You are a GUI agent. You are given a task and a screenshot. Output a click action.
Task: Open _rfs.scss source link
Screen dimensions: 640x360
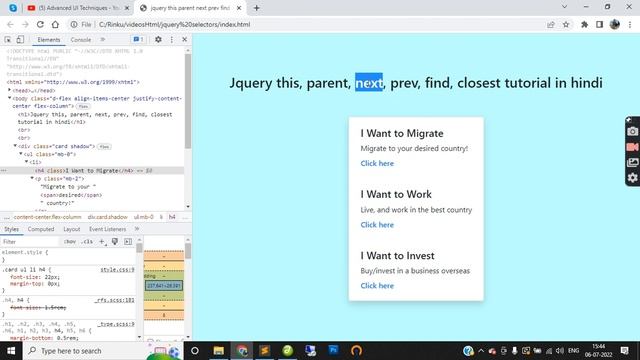(x=114, y=300)
